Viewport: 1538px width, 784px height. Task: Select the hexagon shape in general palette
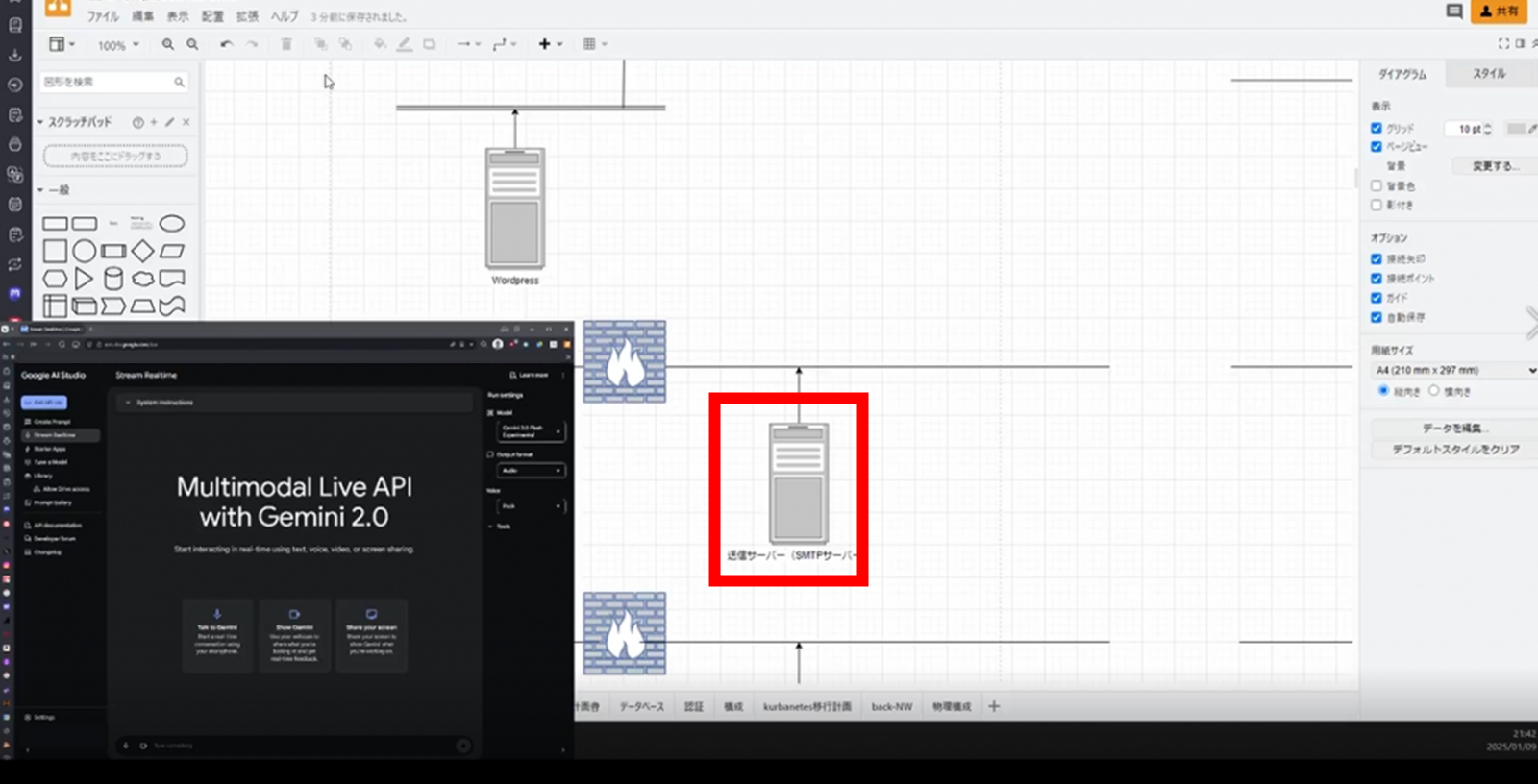pos(55,279)
